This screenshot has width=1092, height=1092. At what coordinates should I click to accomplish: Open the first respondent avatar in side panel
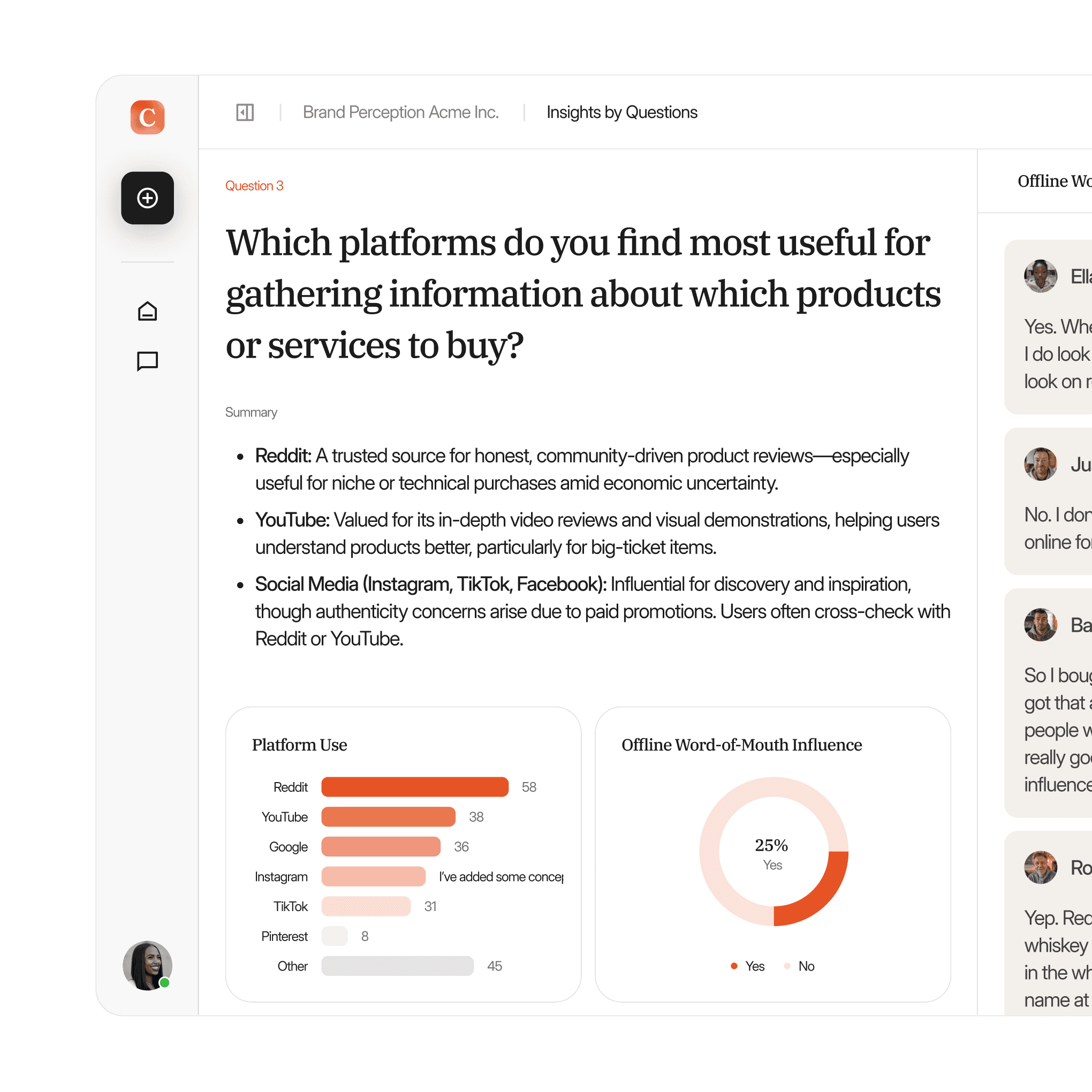point(1041,276)
